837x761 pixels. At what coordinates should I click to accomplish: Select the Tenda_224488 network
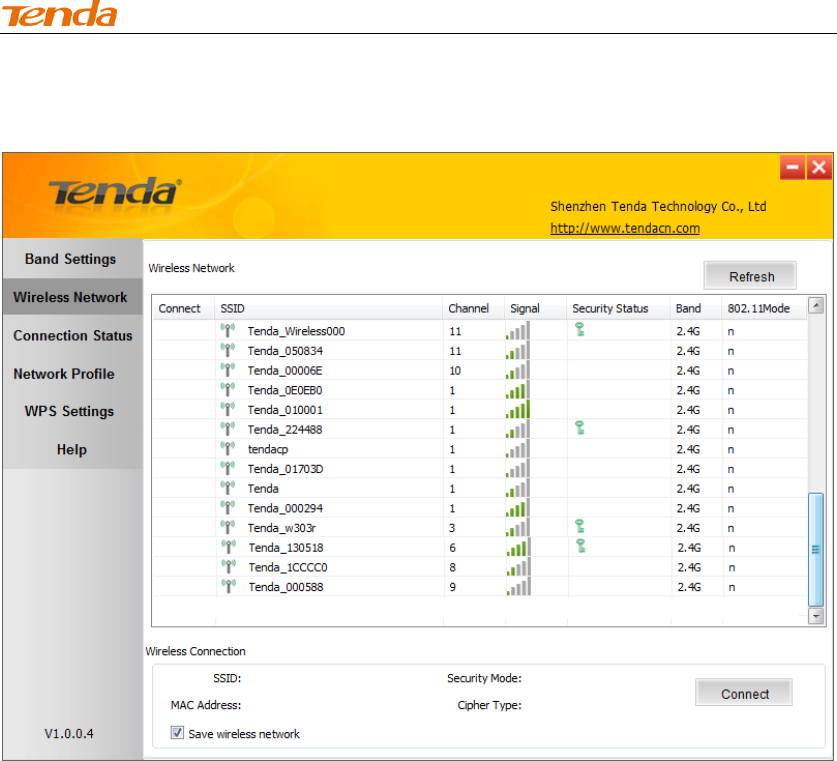480,430
